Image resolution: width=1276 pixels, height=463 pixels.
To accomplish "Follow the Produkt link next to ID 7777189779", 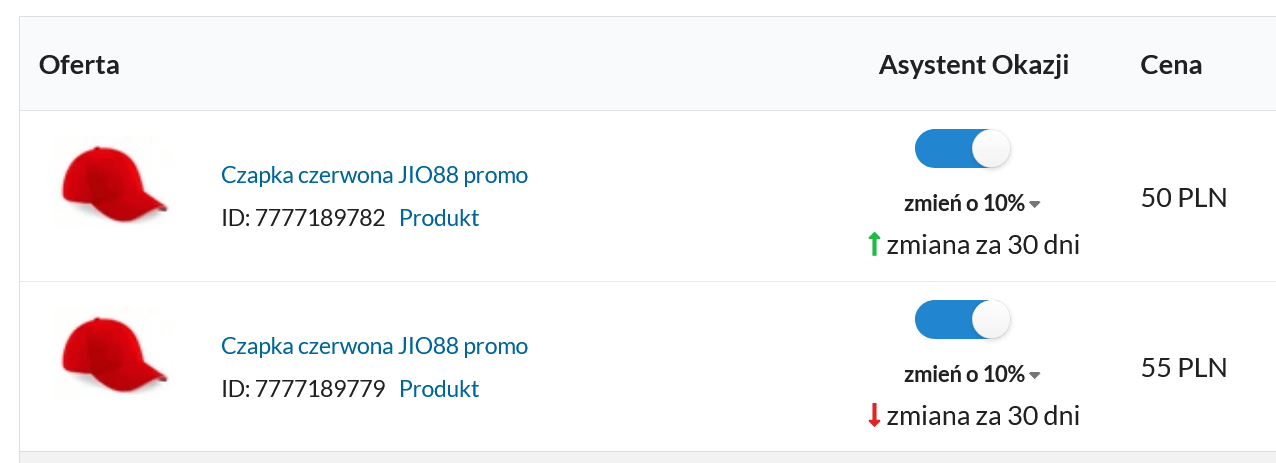I will tap(439, 388).
